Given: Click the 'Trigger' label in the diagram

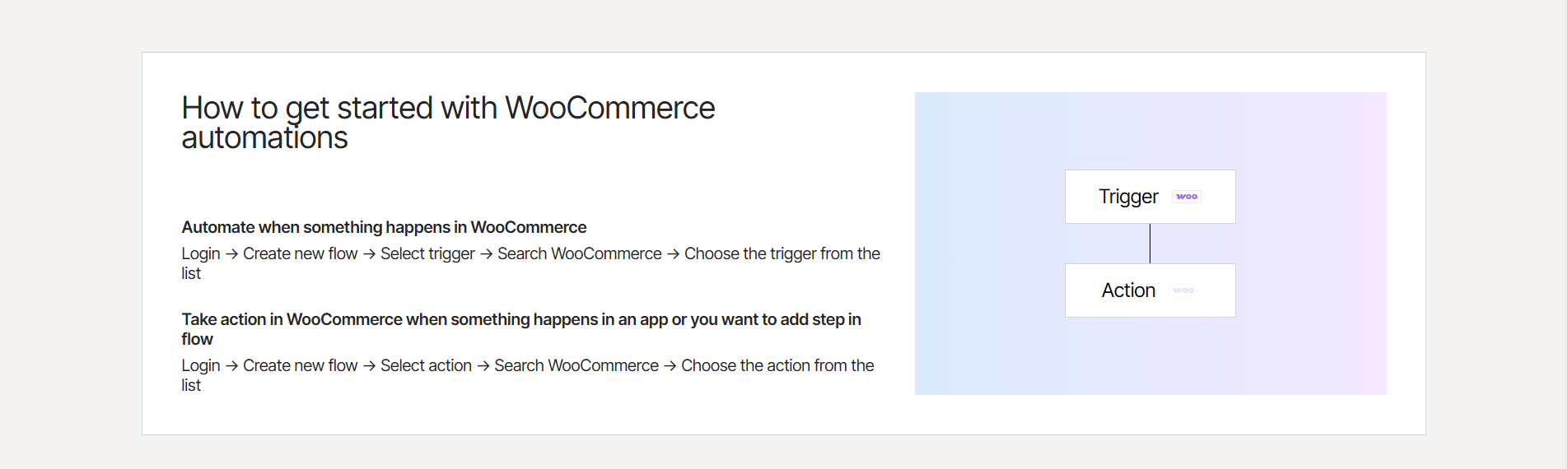Looking at the screenshot, I should point(1128,197).
